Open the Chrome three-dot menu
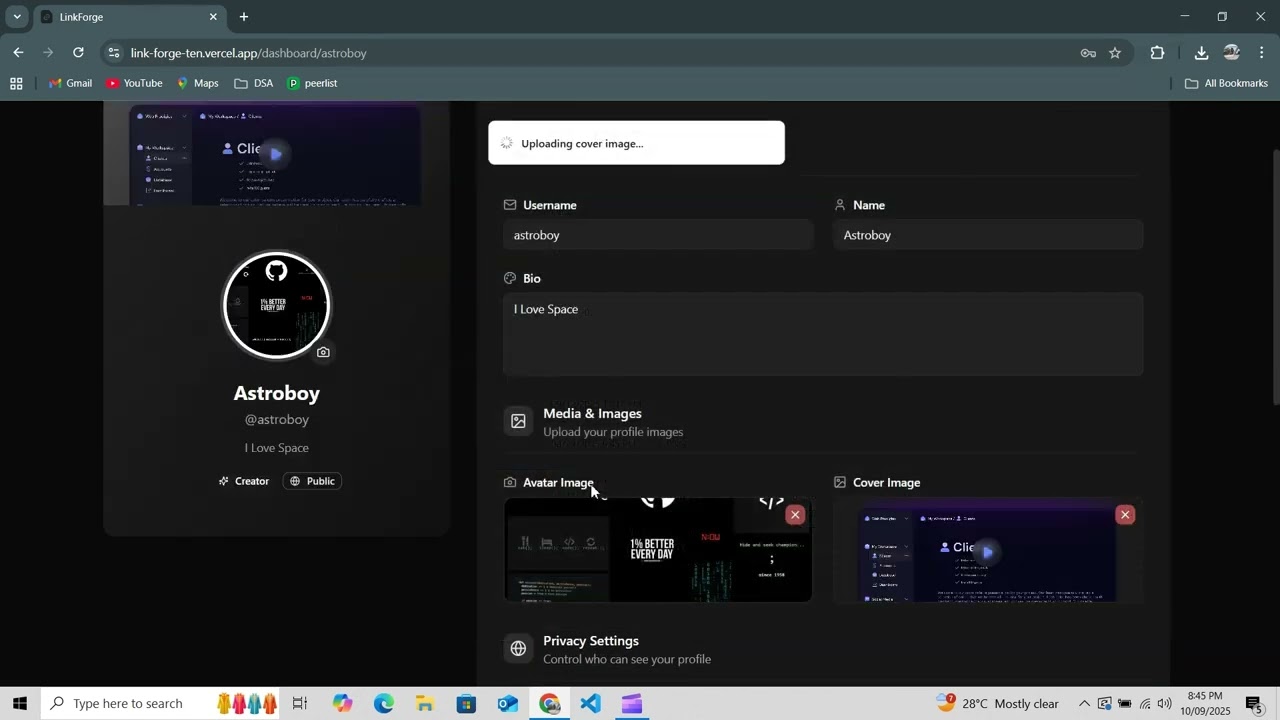Image resolution: width=1280 pixels, height=720 pixels. (x=1262, y=53)
